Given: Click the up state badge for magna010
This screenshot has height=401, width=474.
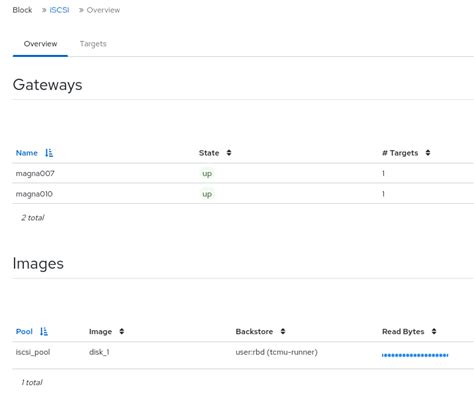Looking at the screenshot, I should (207, 194).
